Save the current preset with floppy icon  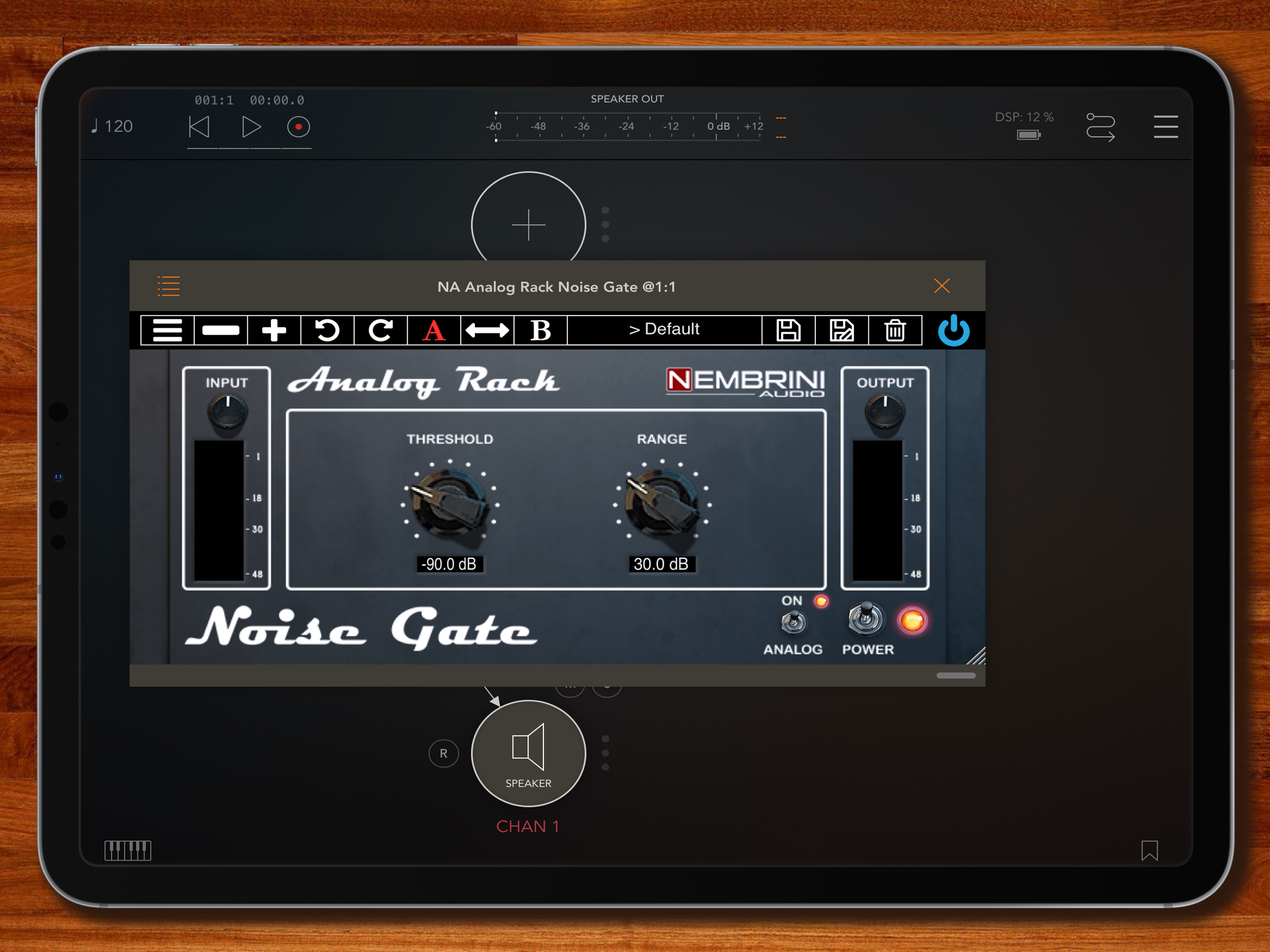pyautogui.click(x=788, y=330)
